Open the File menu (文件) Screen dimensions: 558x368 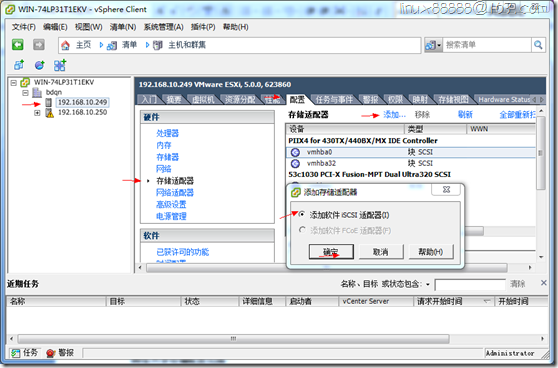tap(23, 27)
